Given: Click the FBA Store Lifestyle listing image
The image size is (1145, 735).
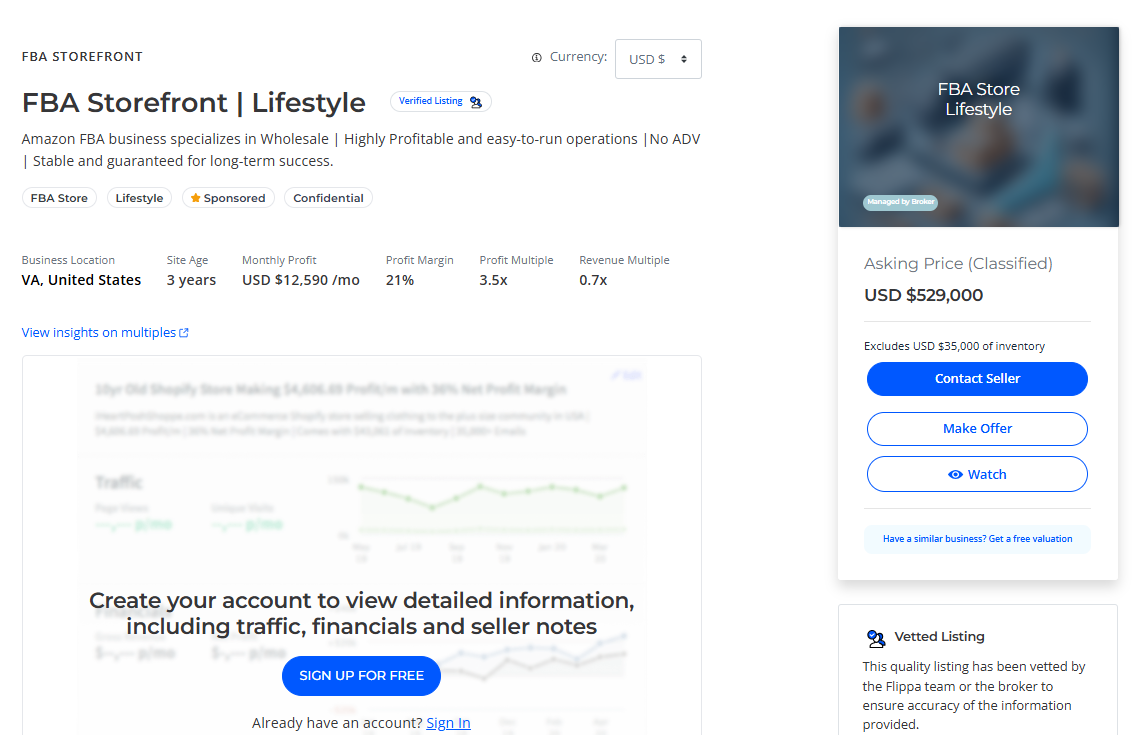Looking at the screenshot, I should click(x=979, y=127).
